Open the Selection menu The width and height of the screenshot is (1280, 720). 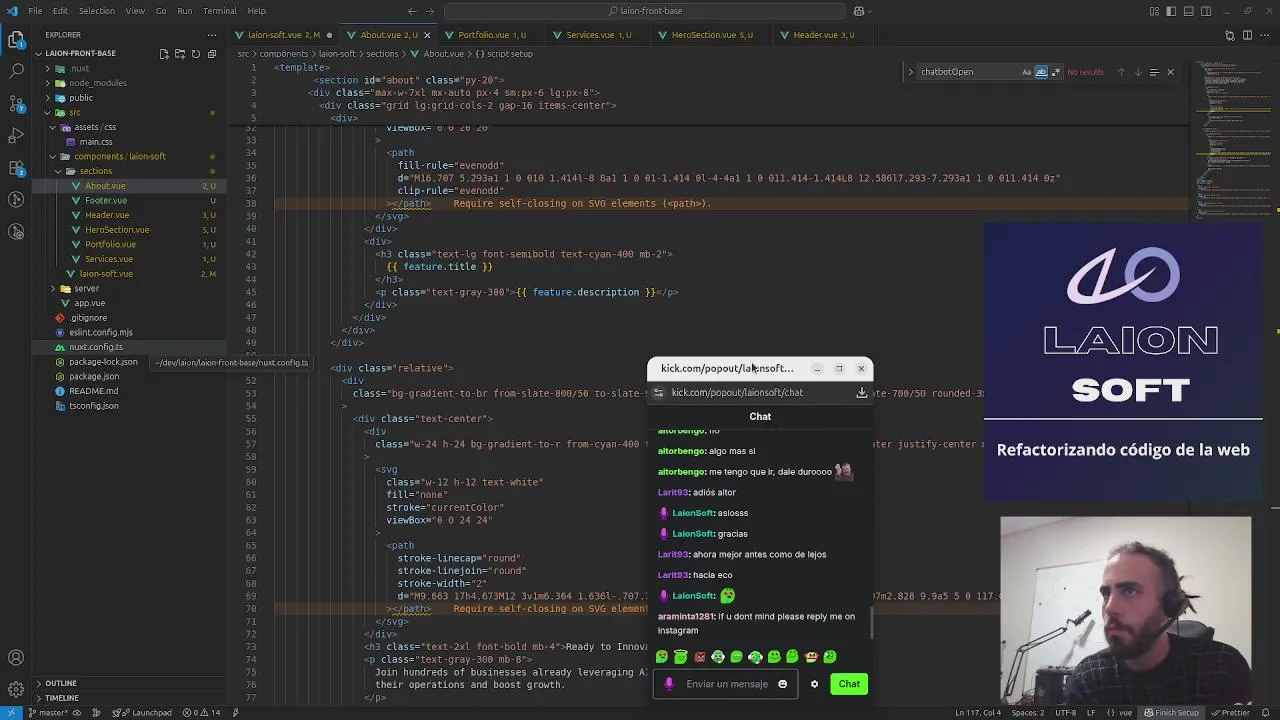(x=97, y=11)
